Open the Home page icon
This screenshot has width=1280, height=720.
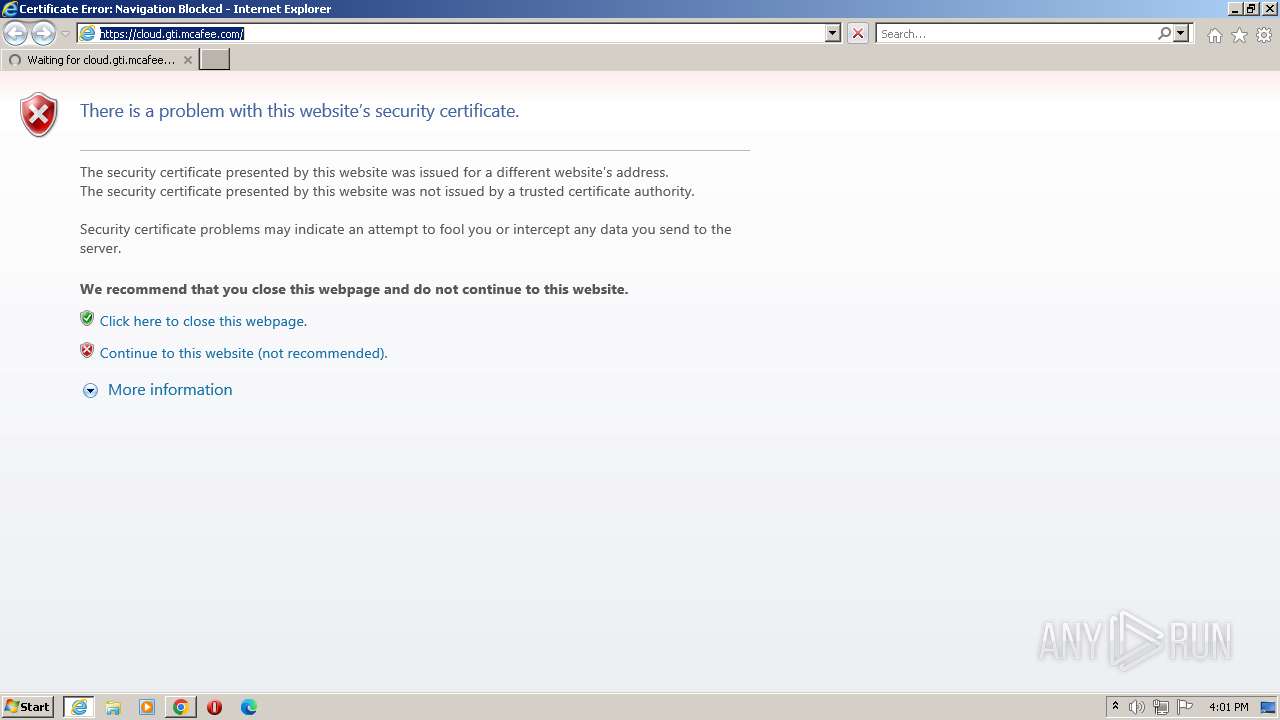point(1214,35)
